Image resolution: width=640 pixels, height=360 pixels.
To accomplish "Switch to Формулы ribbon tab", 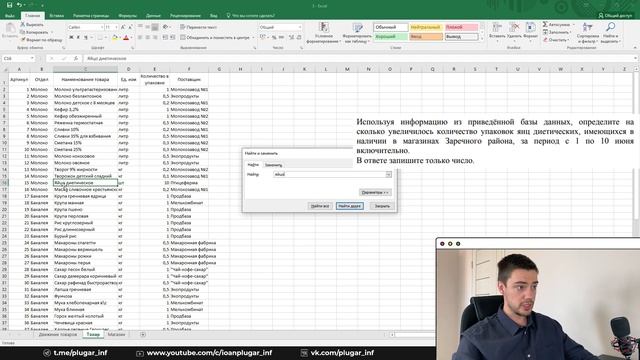I will [127, 16].
